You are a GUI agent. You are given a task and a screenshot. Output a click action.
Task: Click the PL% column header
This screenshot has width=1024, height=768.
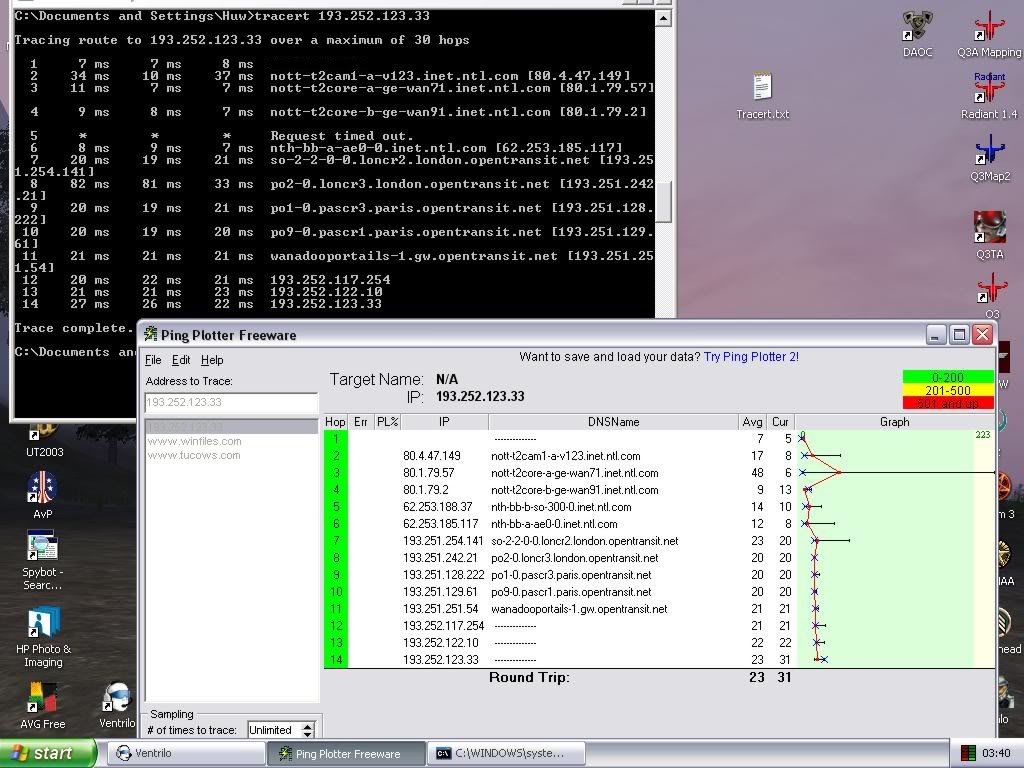[x=387, y=422]
